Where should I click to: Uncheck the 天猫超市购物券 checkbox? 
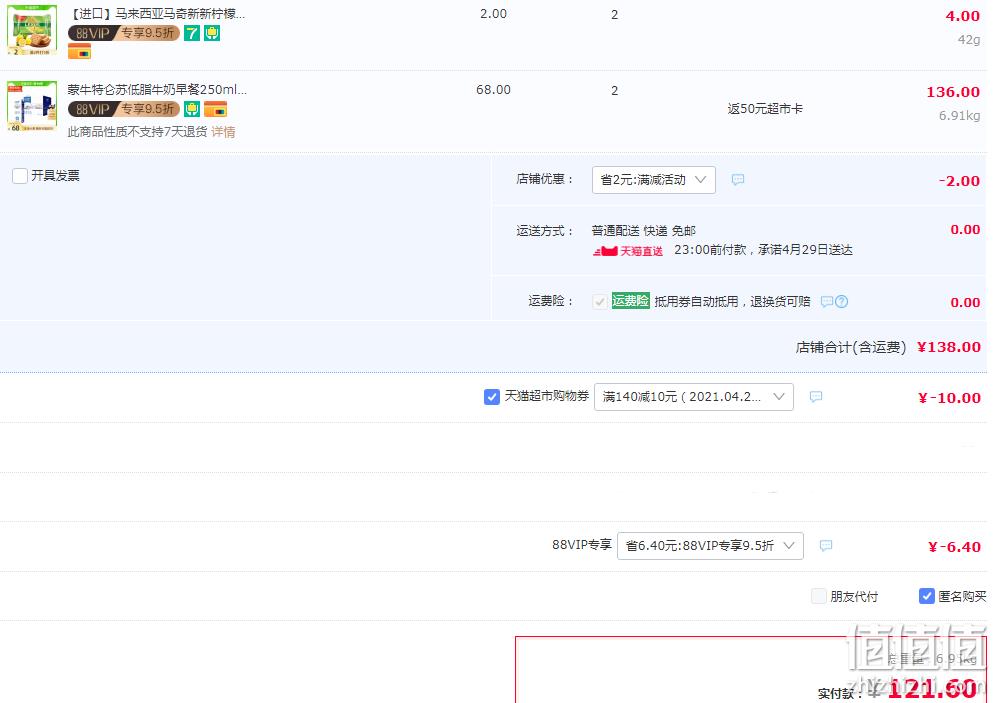pyautogui.click(x=492, y=397)
